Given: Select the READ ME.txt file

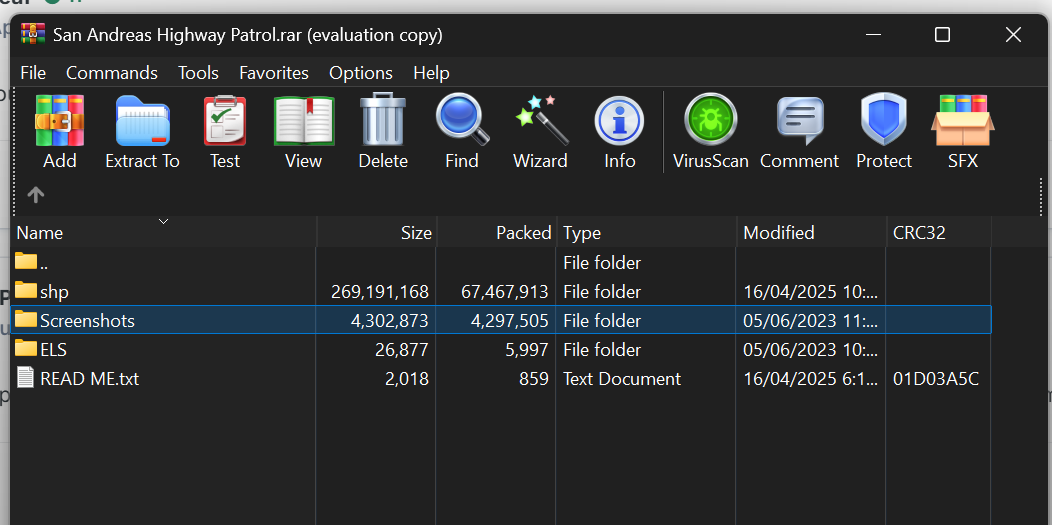Looking at the screenshot, I should click(89, 379).
